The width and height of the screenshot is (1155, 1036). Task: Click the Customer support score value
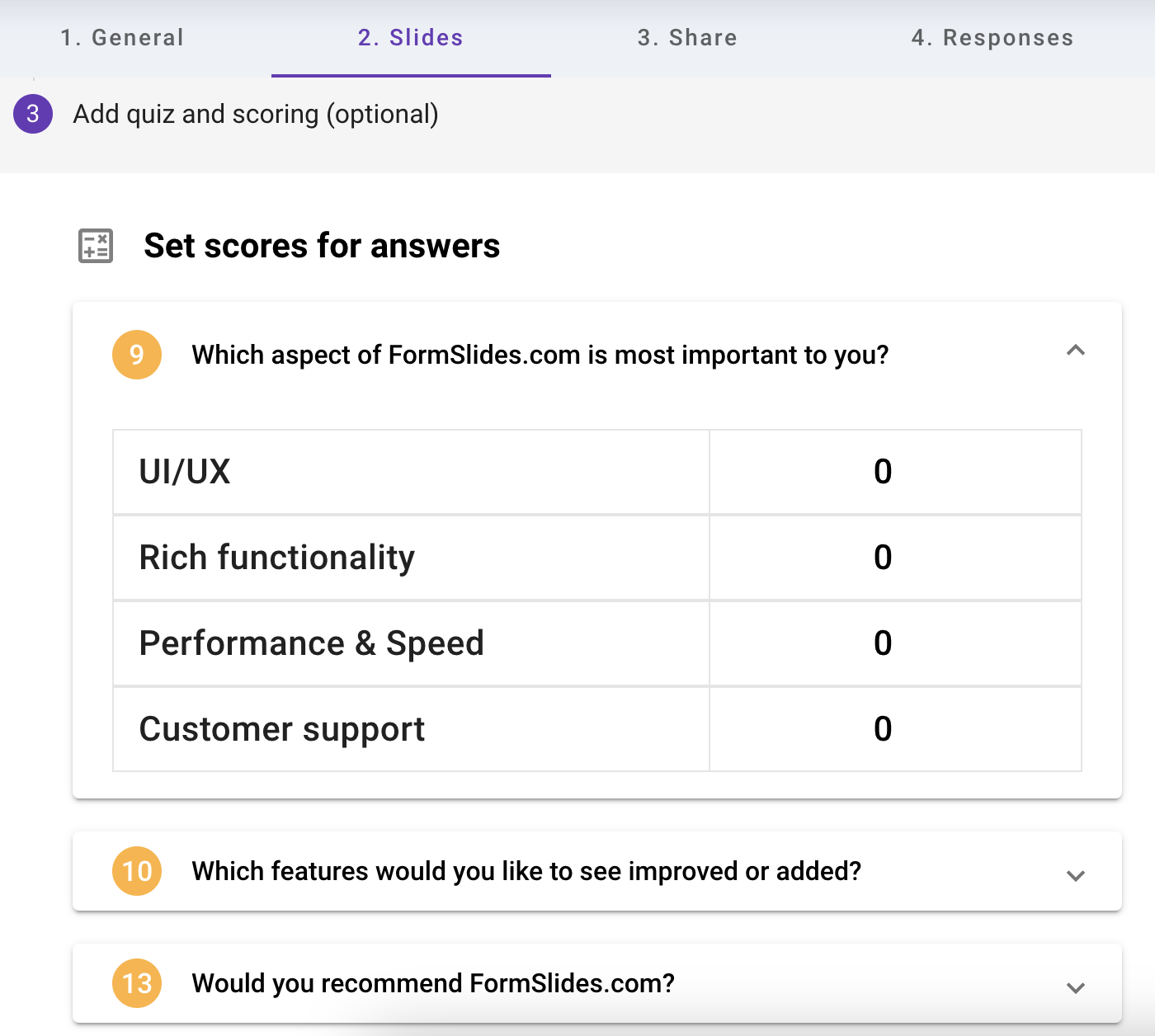click(x=883, y=729)
